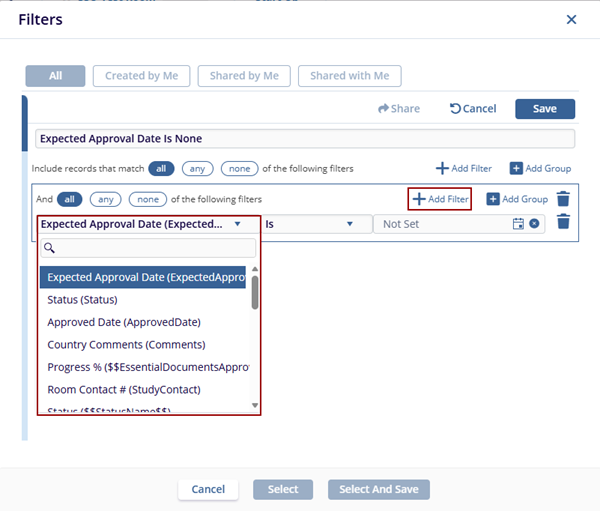Click the Save button
Screen dimensions: 600x511
544,108
